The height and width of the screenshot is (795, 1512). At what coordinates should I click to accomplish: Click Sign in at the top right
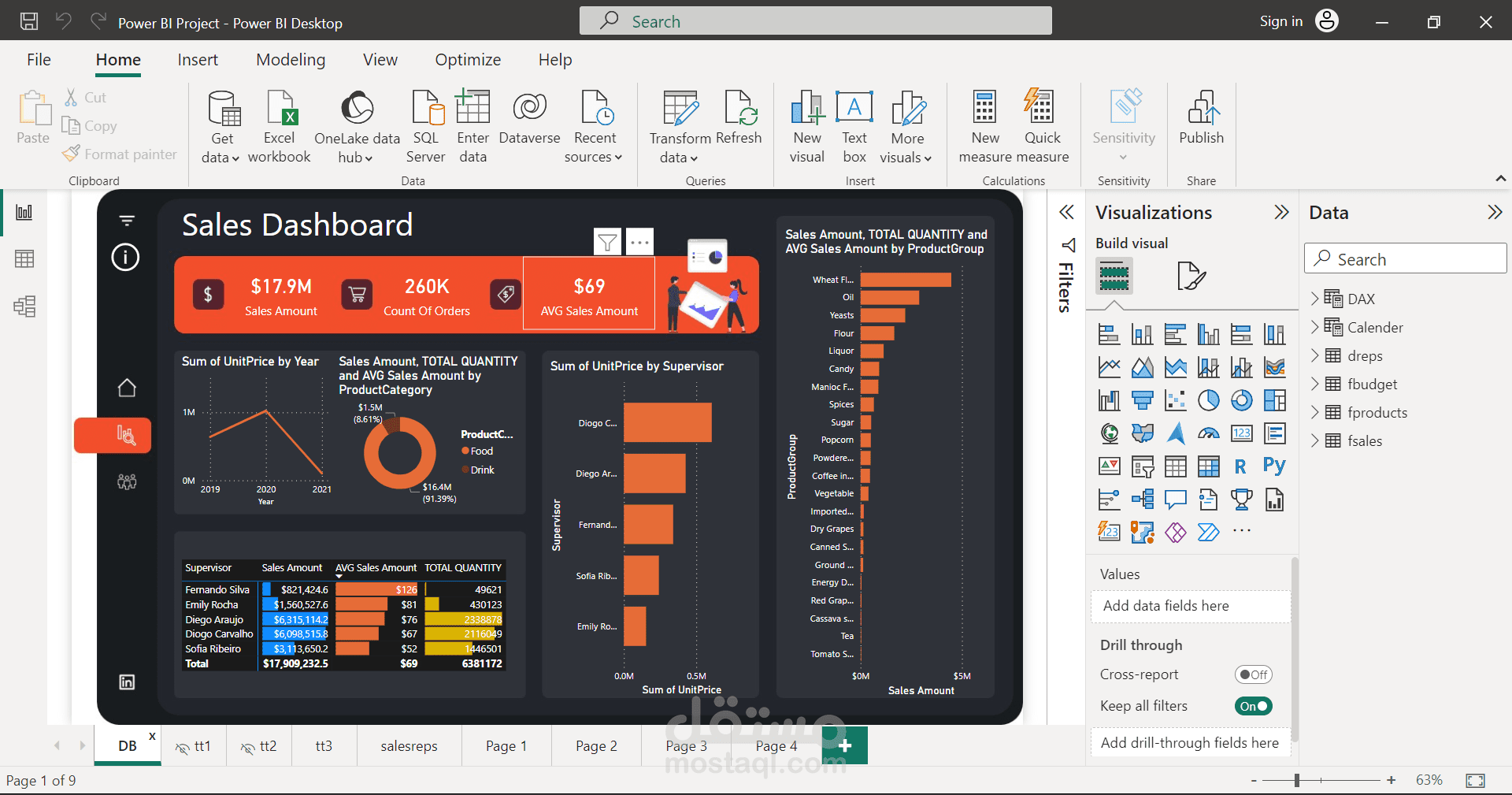[x=1280, y=21]
